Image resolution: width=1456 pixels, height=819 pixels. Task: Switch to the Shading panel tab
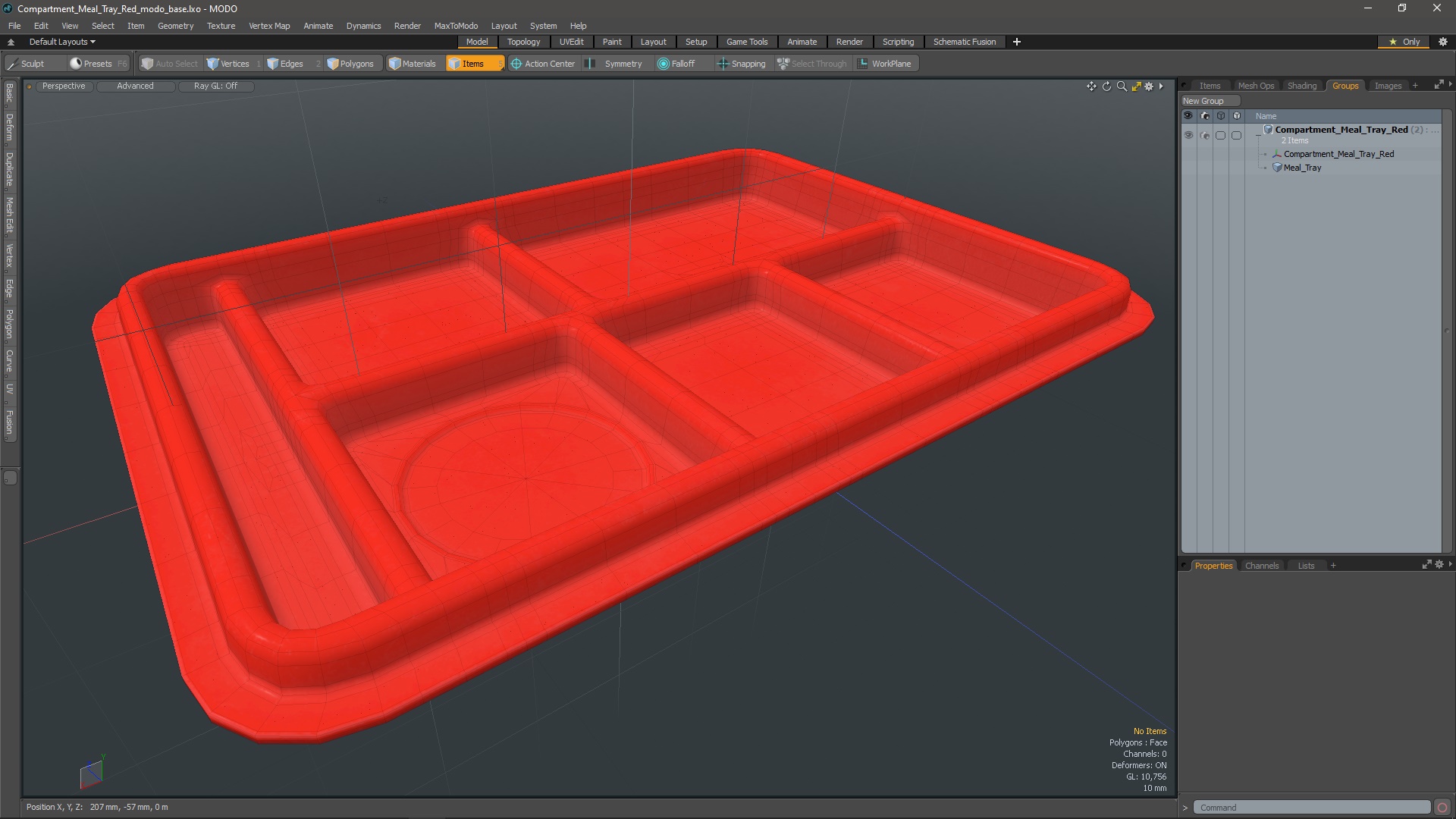1302,86
